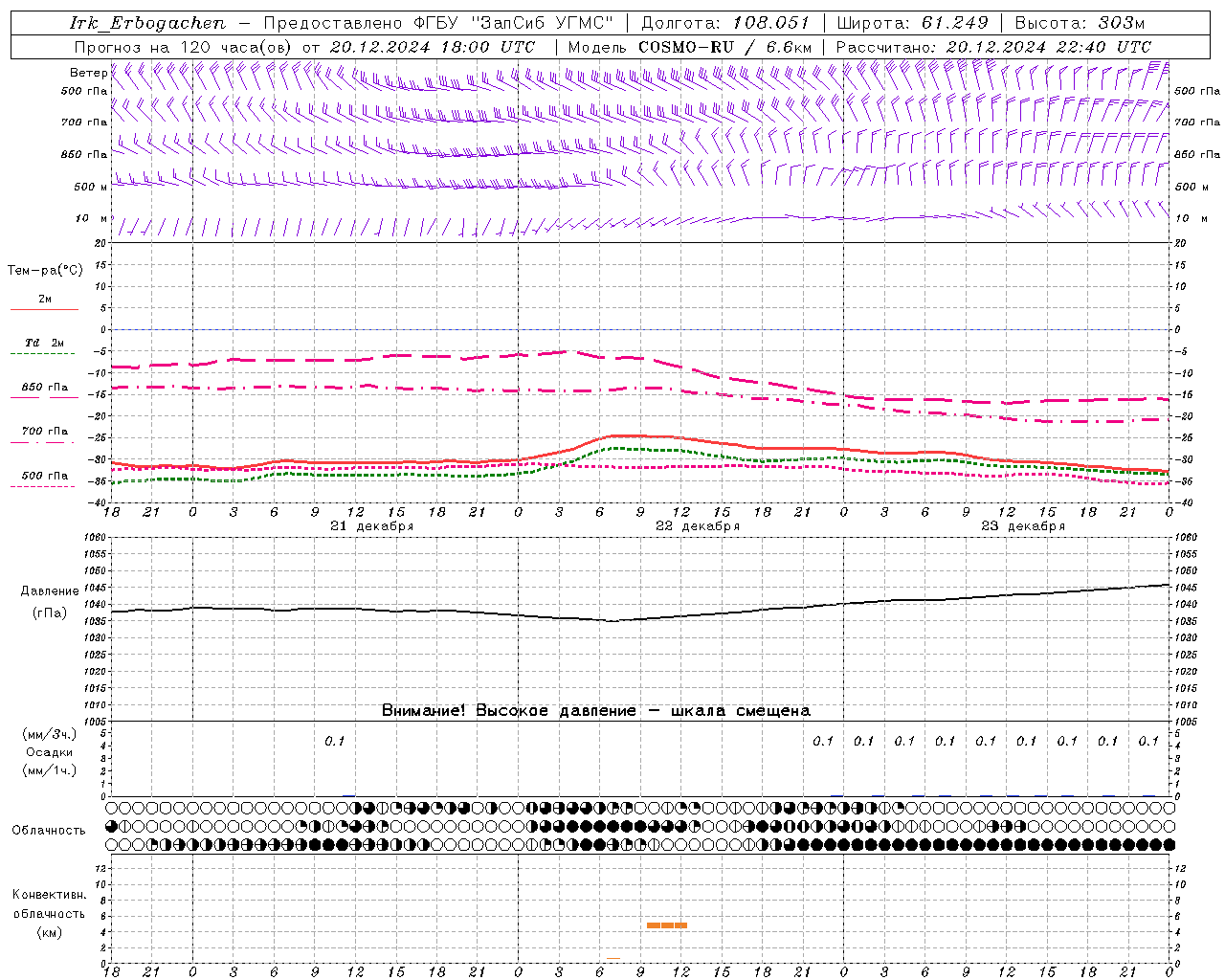
Task: Click the line sample under the '2м' legend label
Action: point(44,310)
